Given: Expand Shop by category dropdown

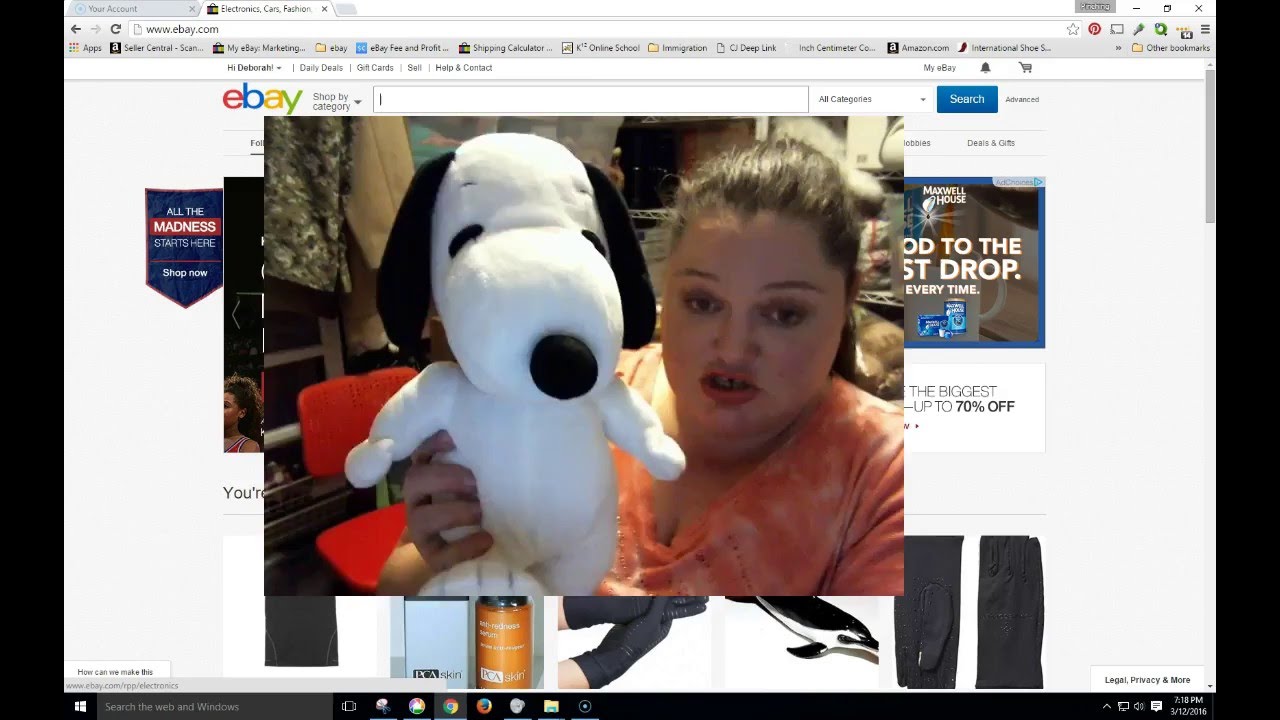Looking at the screenshot, I should point(336,101).
